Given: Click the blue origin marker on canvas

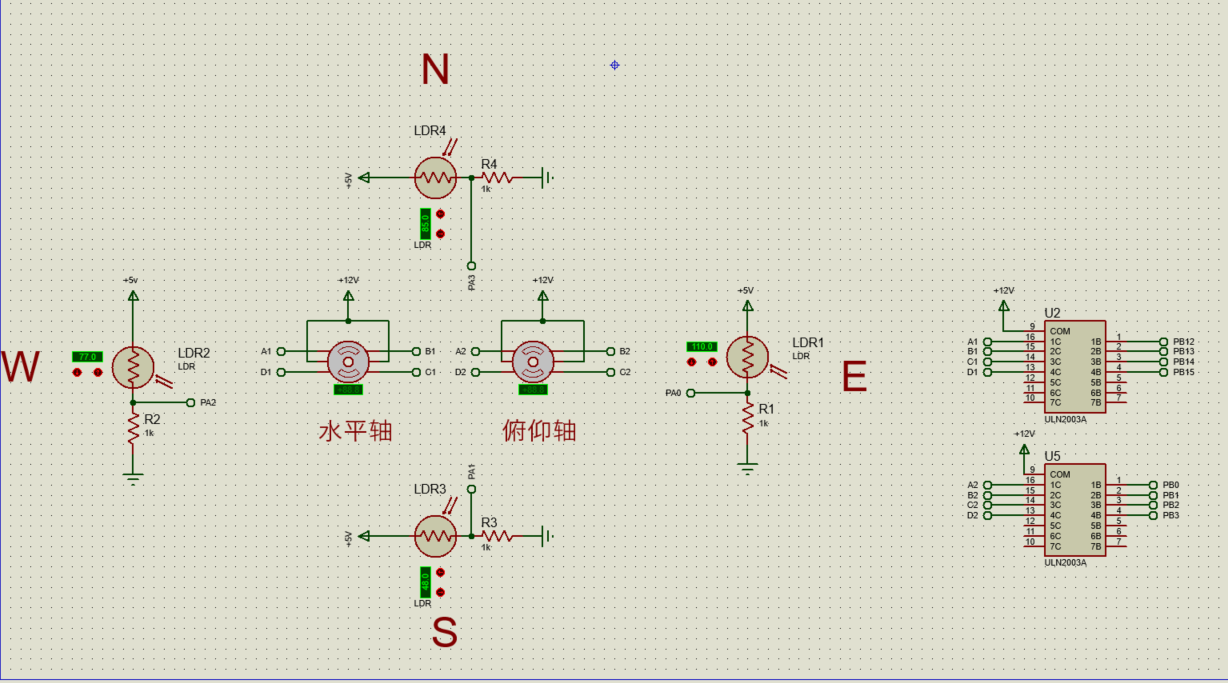Looking at the screenshot, I should point(615,65).
